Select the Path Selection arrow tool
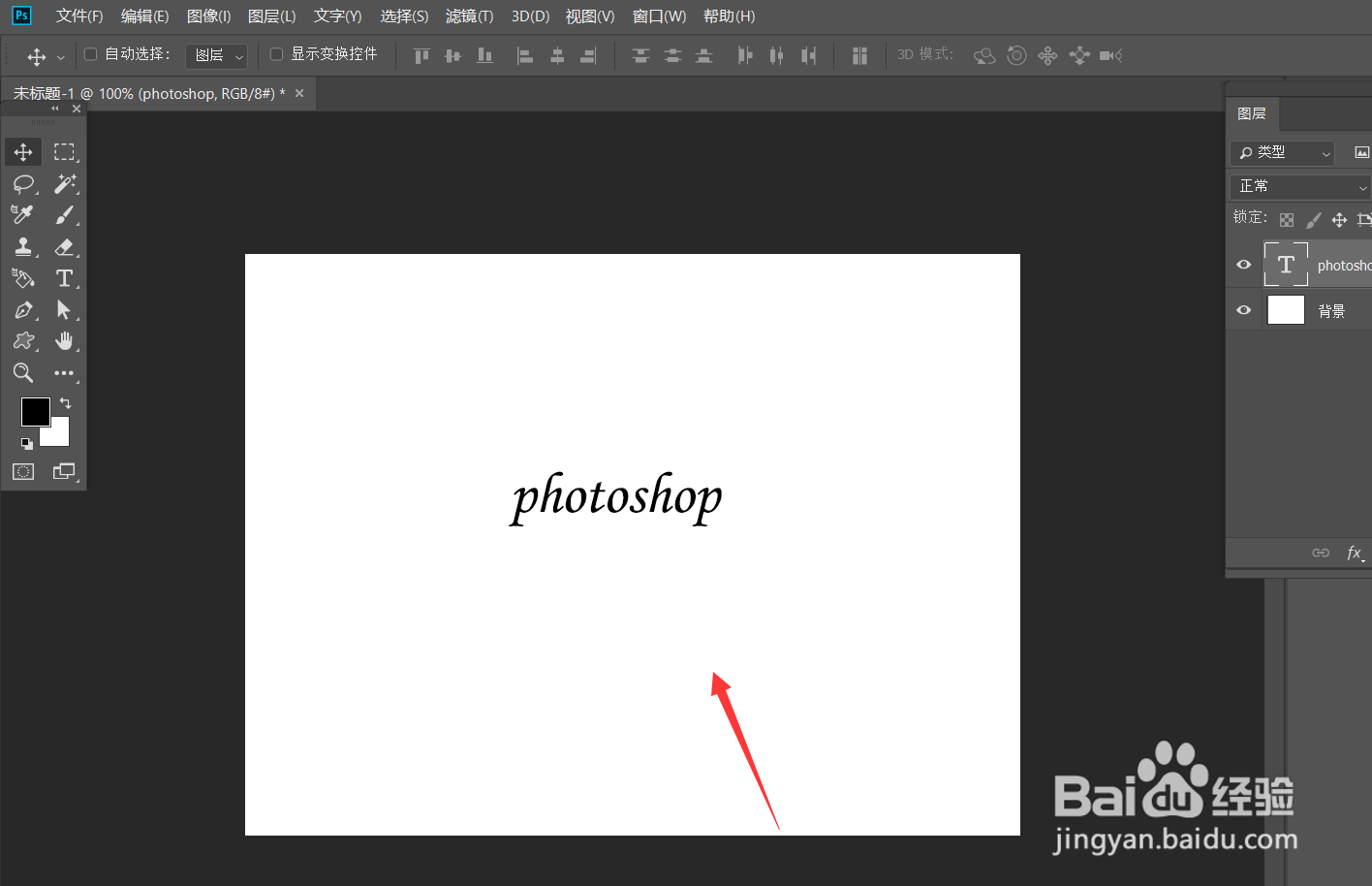1372x886 pixels. [x=64, y=310]
